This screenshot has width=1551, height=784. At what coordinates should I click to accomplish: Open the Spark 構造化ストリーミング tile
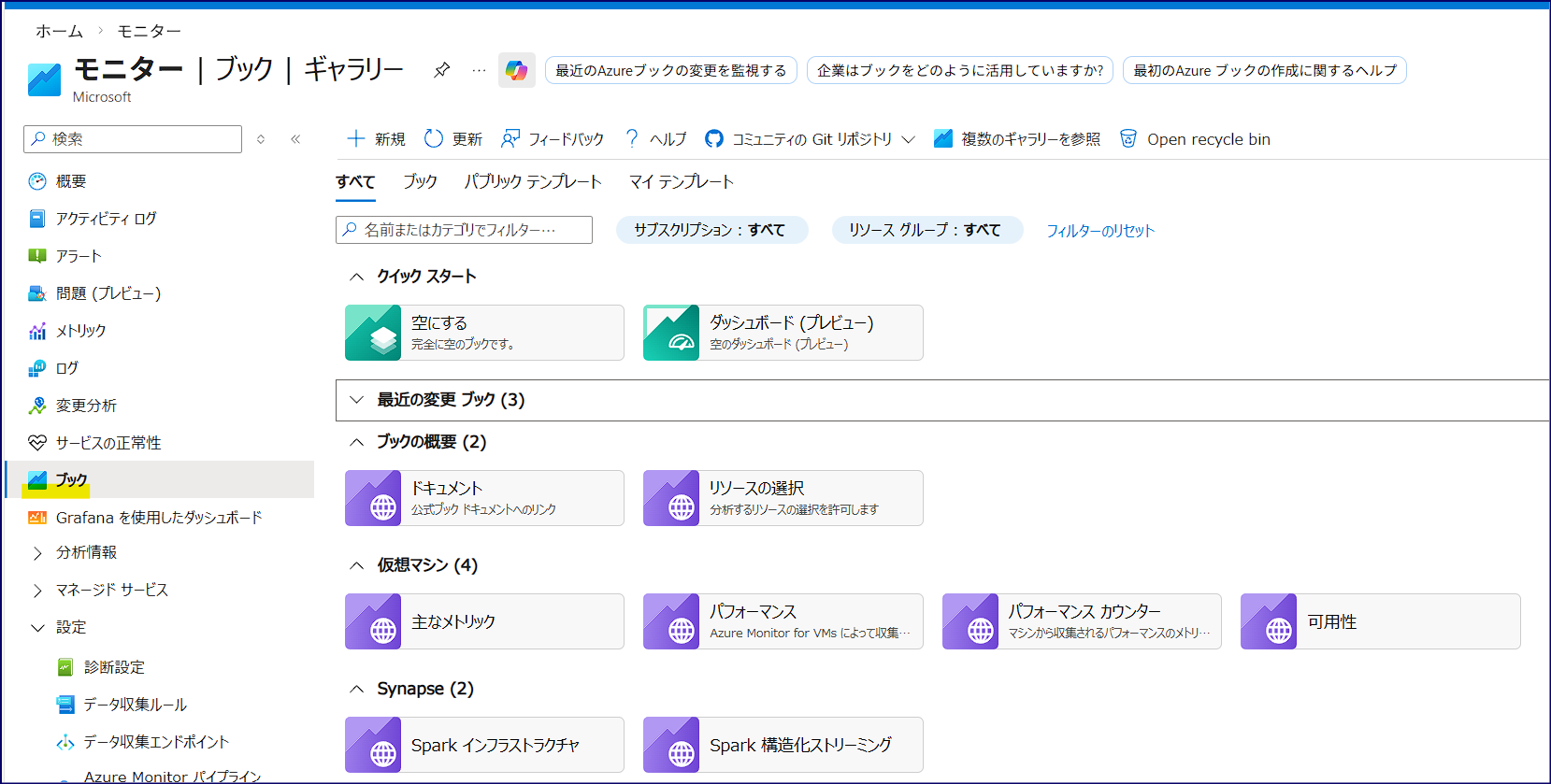783,745
